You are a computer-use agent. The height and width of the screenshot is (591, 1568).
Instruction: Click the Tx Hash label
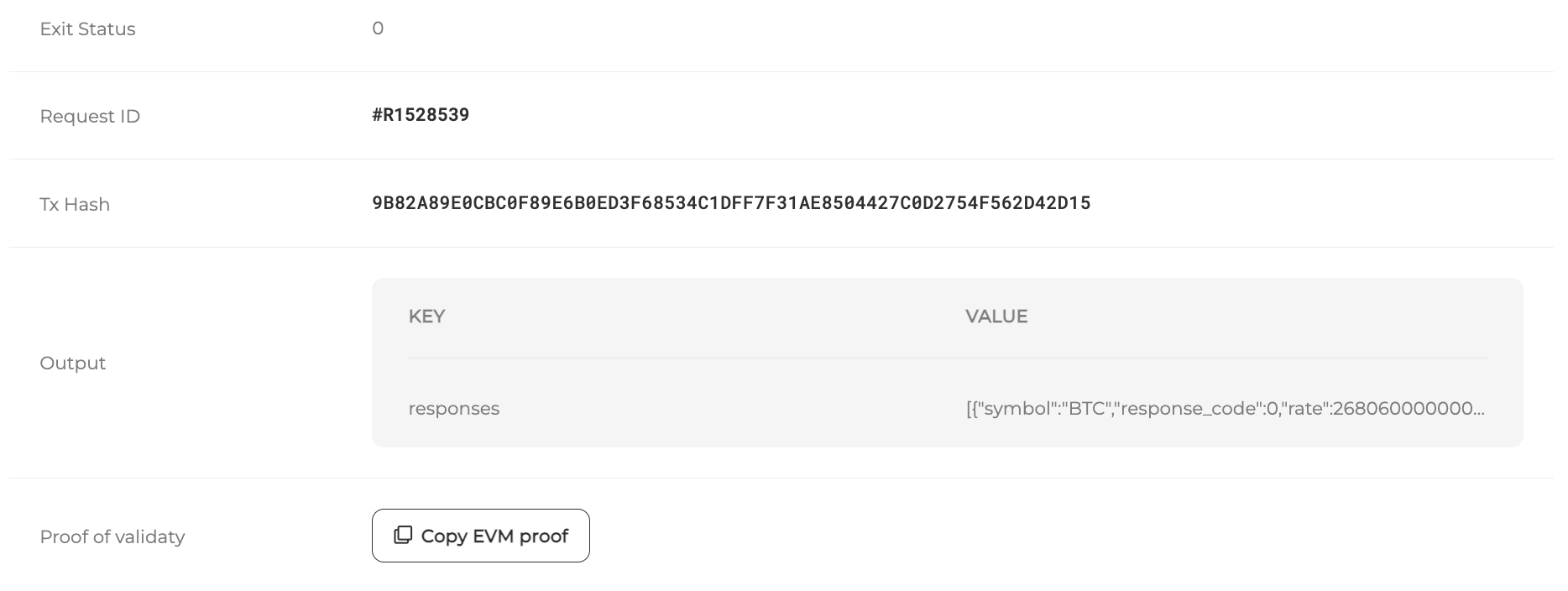pos(75,205)
